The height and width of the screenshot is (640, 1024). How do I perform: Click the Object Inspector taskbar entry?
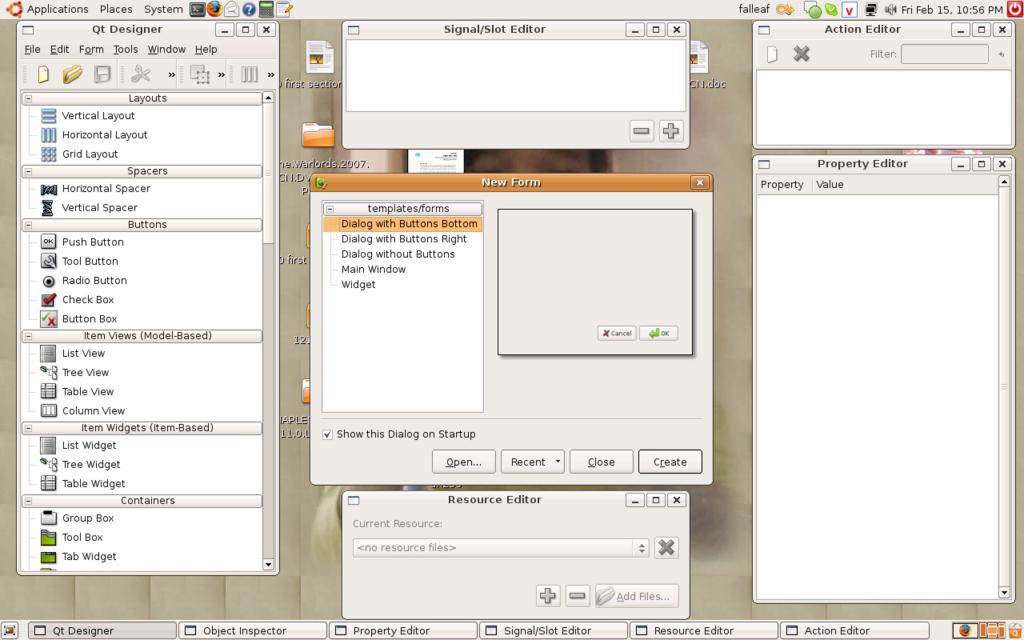(252, 631)
